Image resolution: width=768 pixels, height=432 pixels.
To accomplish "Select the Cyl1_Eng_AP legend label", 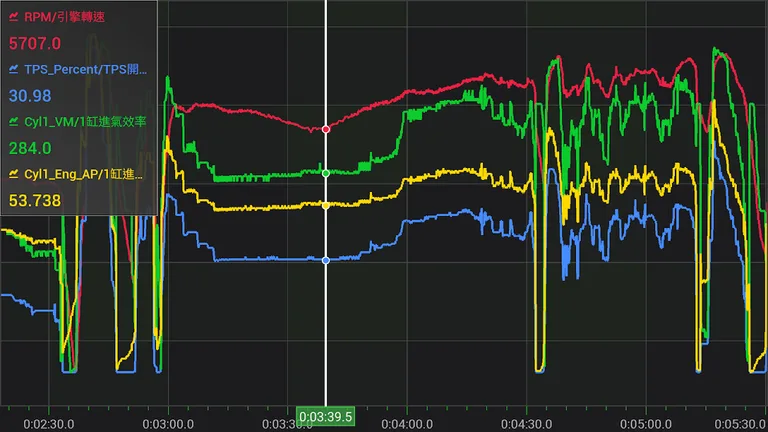I will [x=83, y=174].
